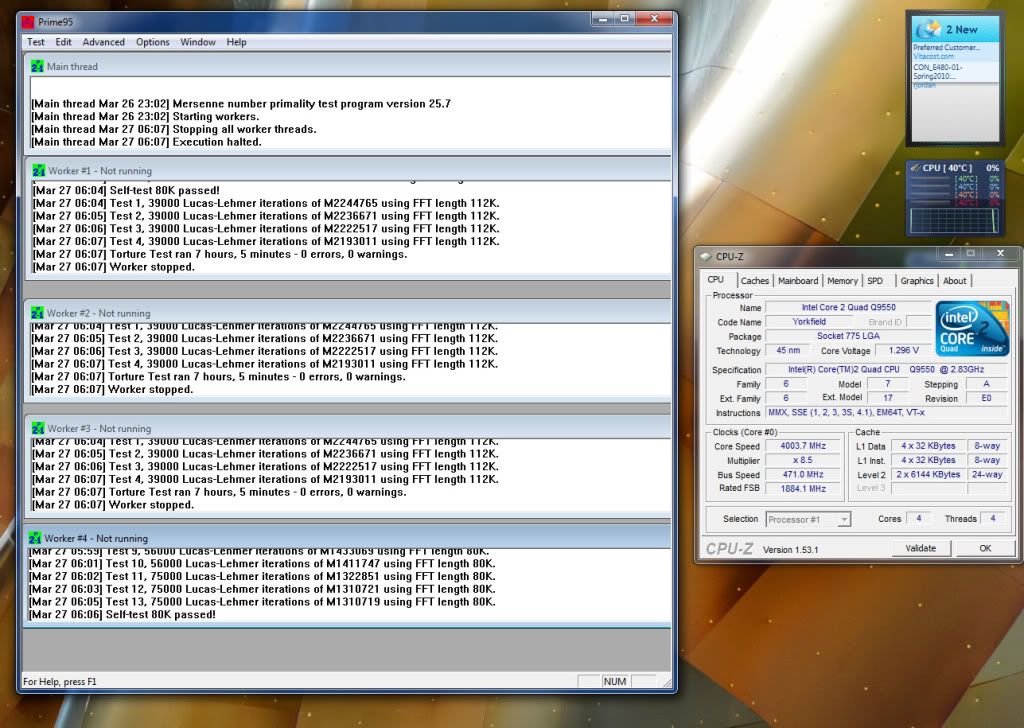Click the Validate button in CPU-Z
1024x728 pixels.
pyautogui.click(x=921, y=548)
